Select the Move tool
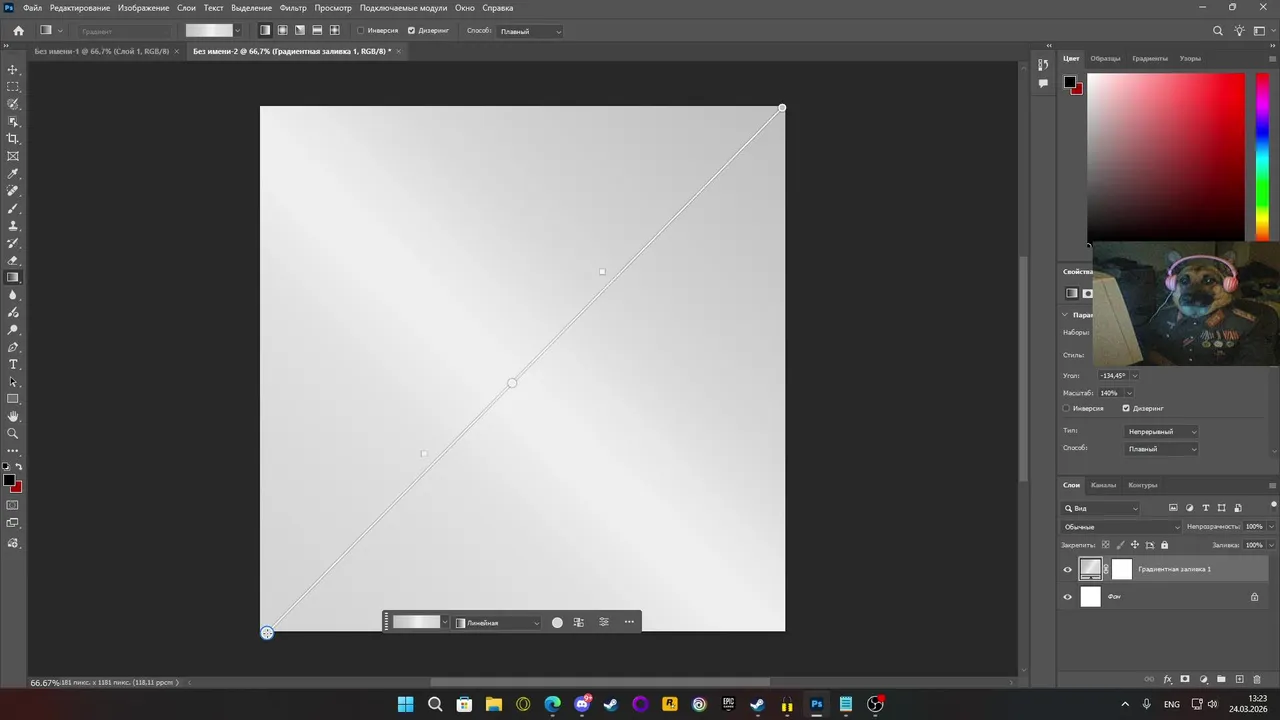Viewport: 1280px width, 720px height. [x=13, y=70]
